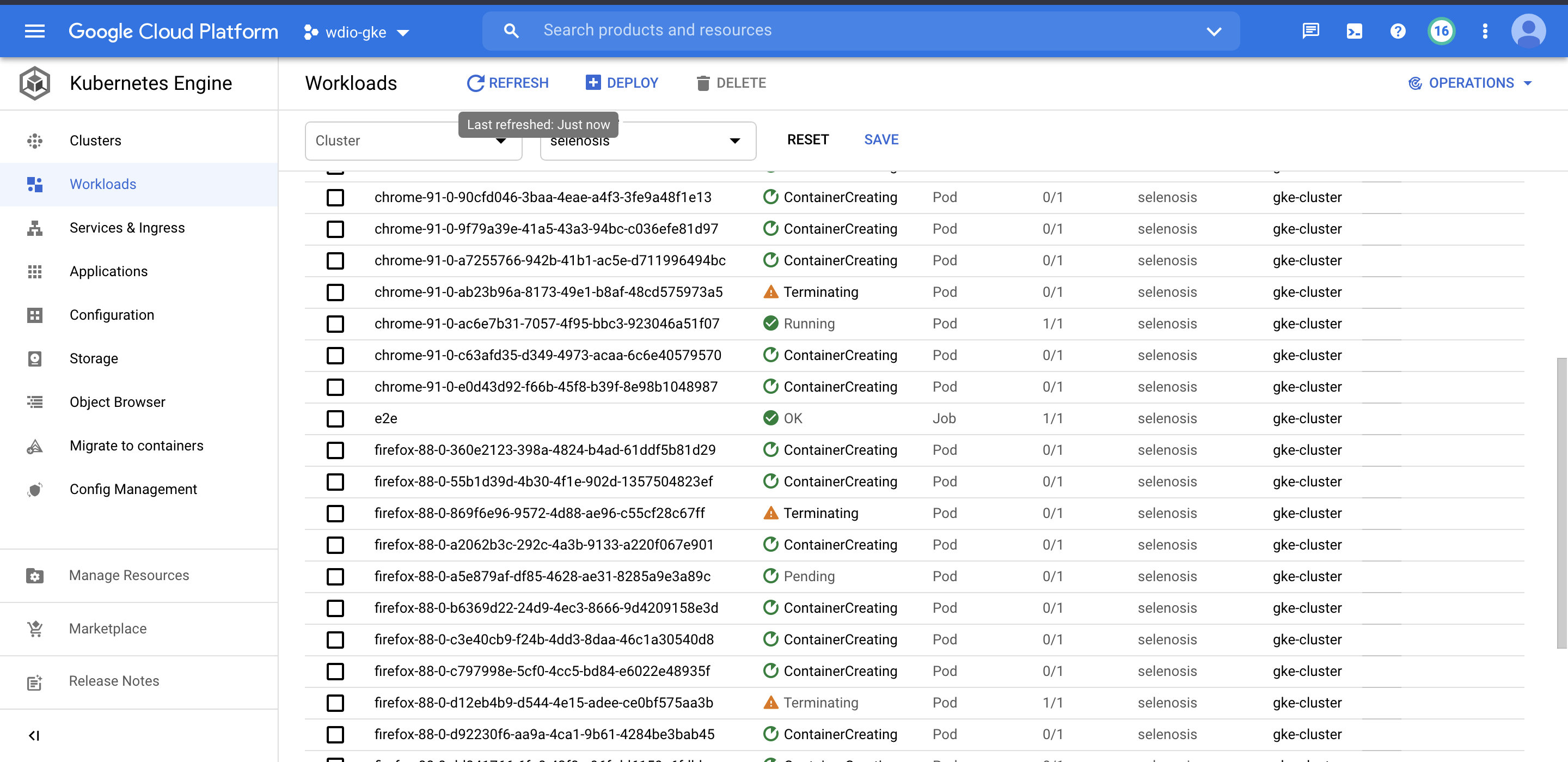The width and height of the screenshot is (1568, 762).
Task: Click ContainerCreating status icon for firefox-88-0-b6369d22
Action: click(x=770, y=607)
